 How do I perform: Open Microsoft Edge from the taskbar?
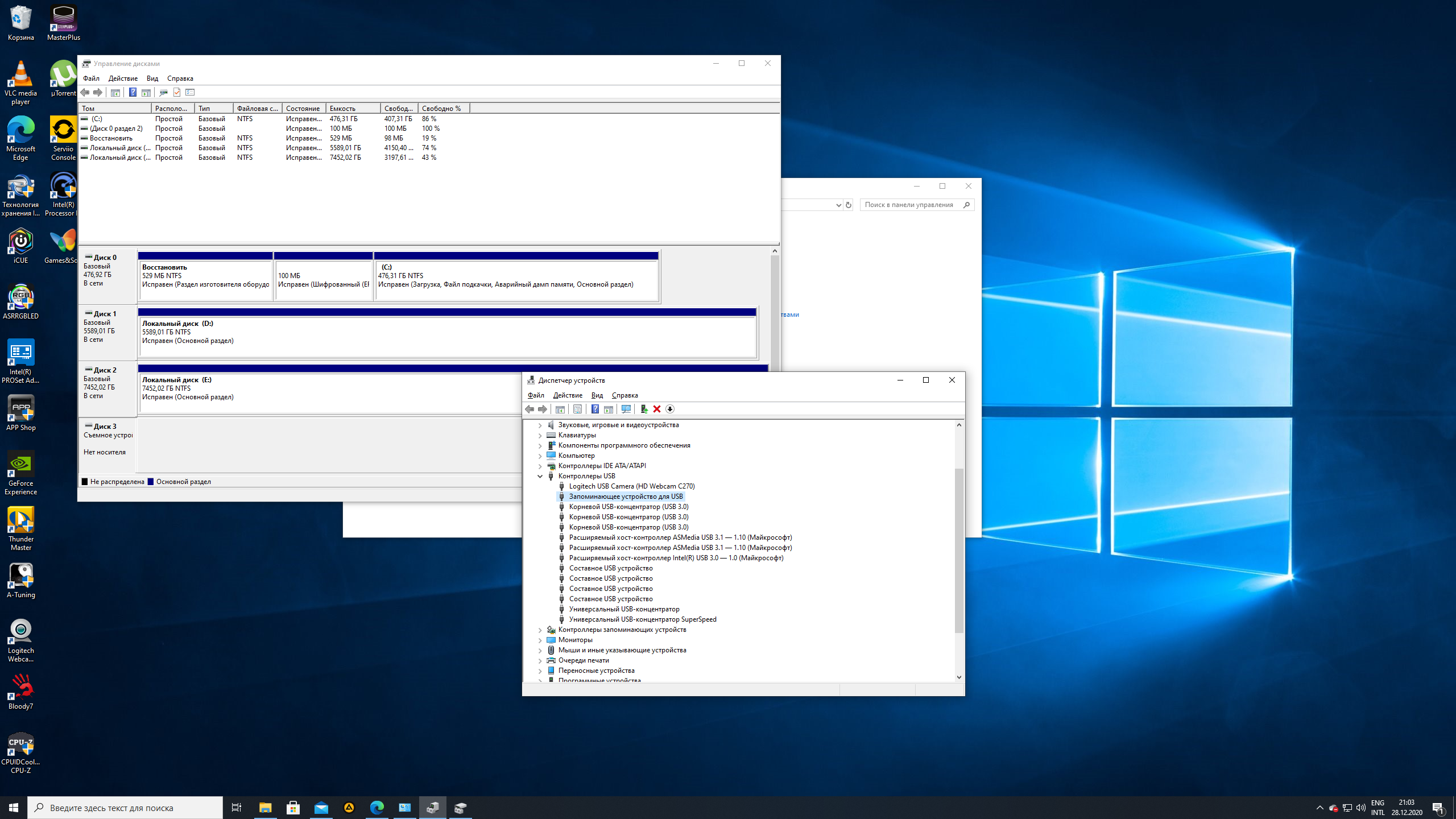pos(377,808)
